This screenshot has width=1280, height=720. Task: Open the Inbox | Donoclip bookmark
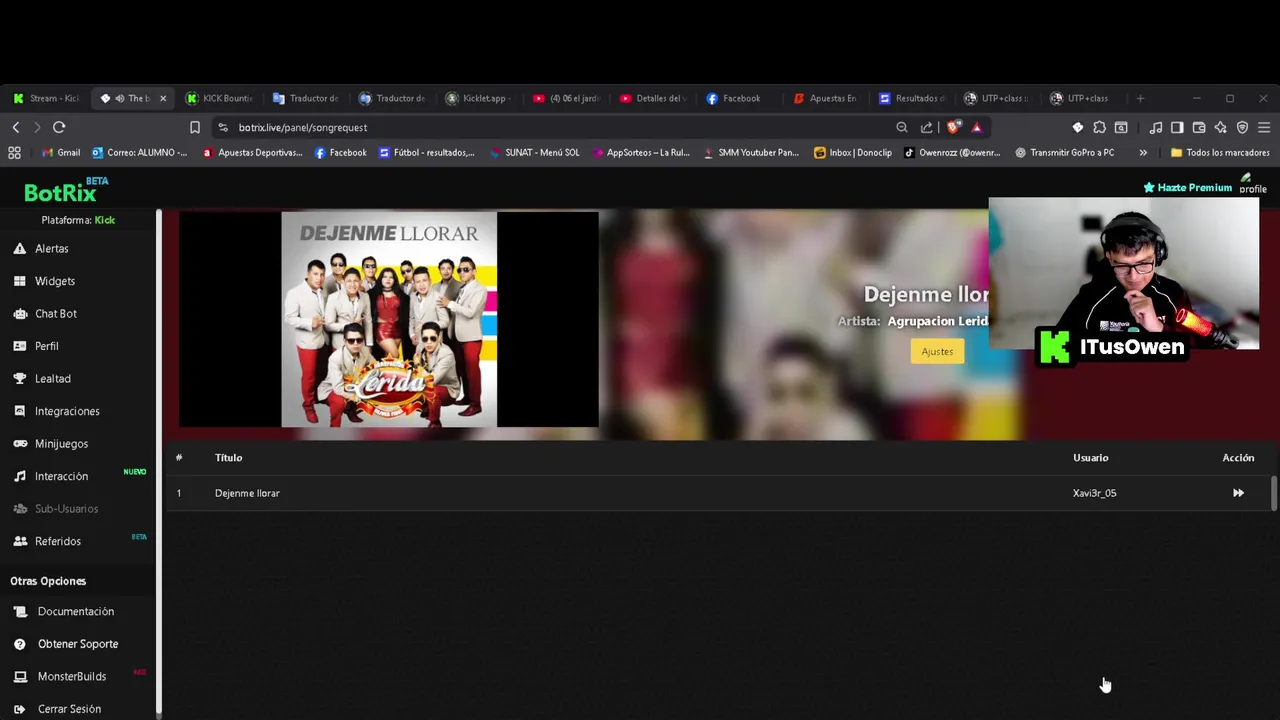tap(853, 153)
